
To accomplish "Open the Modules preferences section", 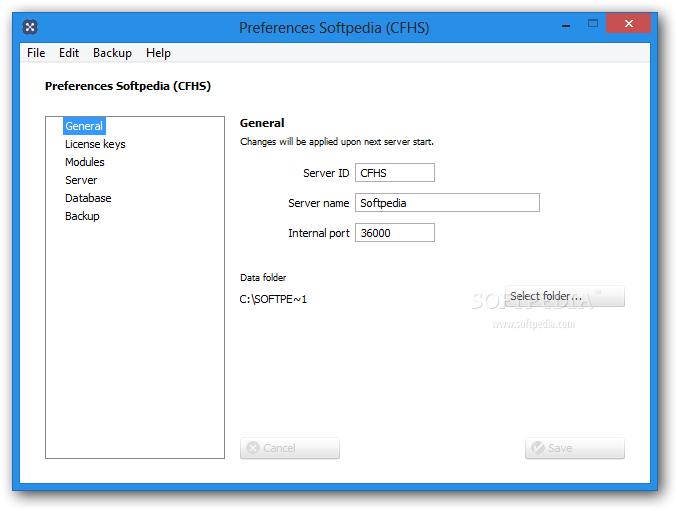I will pos(85,162).
